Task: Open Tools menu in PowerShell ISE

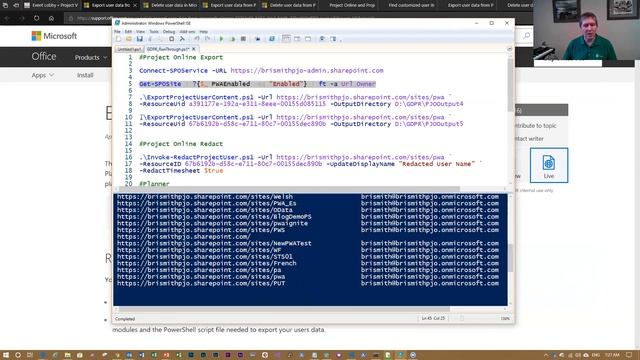Action: [154, 31]
